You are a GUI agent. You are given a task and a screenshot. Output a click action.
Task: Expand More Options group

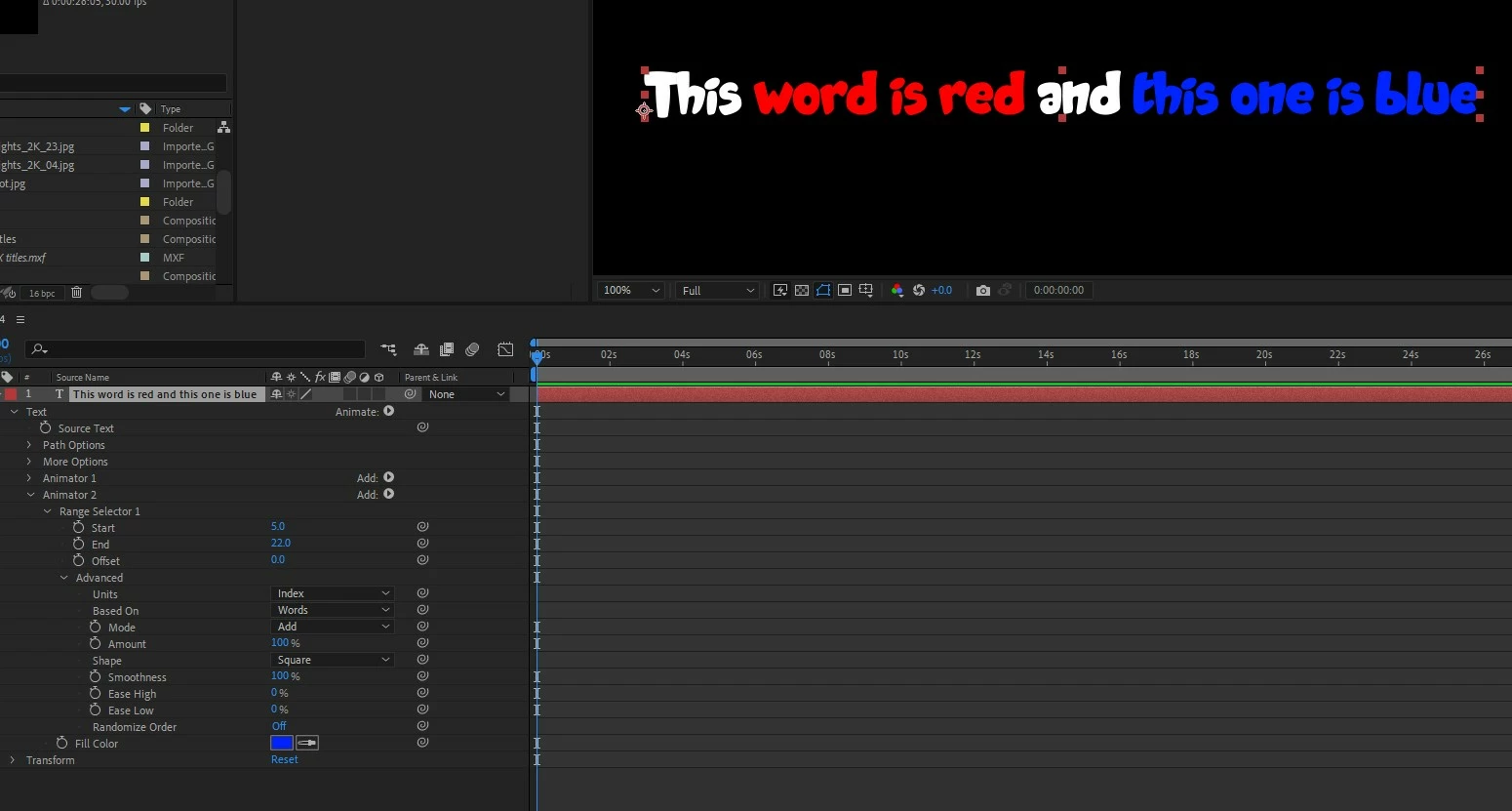pos(29,462)
